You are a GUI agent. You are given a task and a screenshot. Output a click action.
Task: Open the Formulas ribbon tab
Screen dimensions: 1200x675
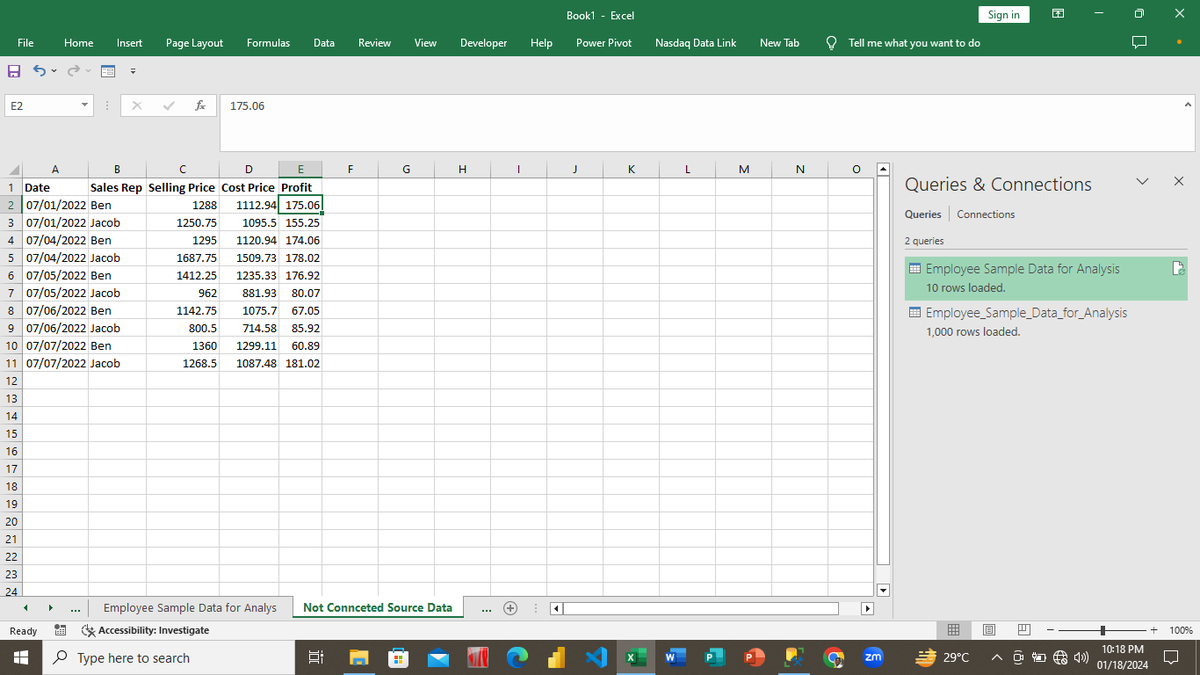[x=268, y=43]
